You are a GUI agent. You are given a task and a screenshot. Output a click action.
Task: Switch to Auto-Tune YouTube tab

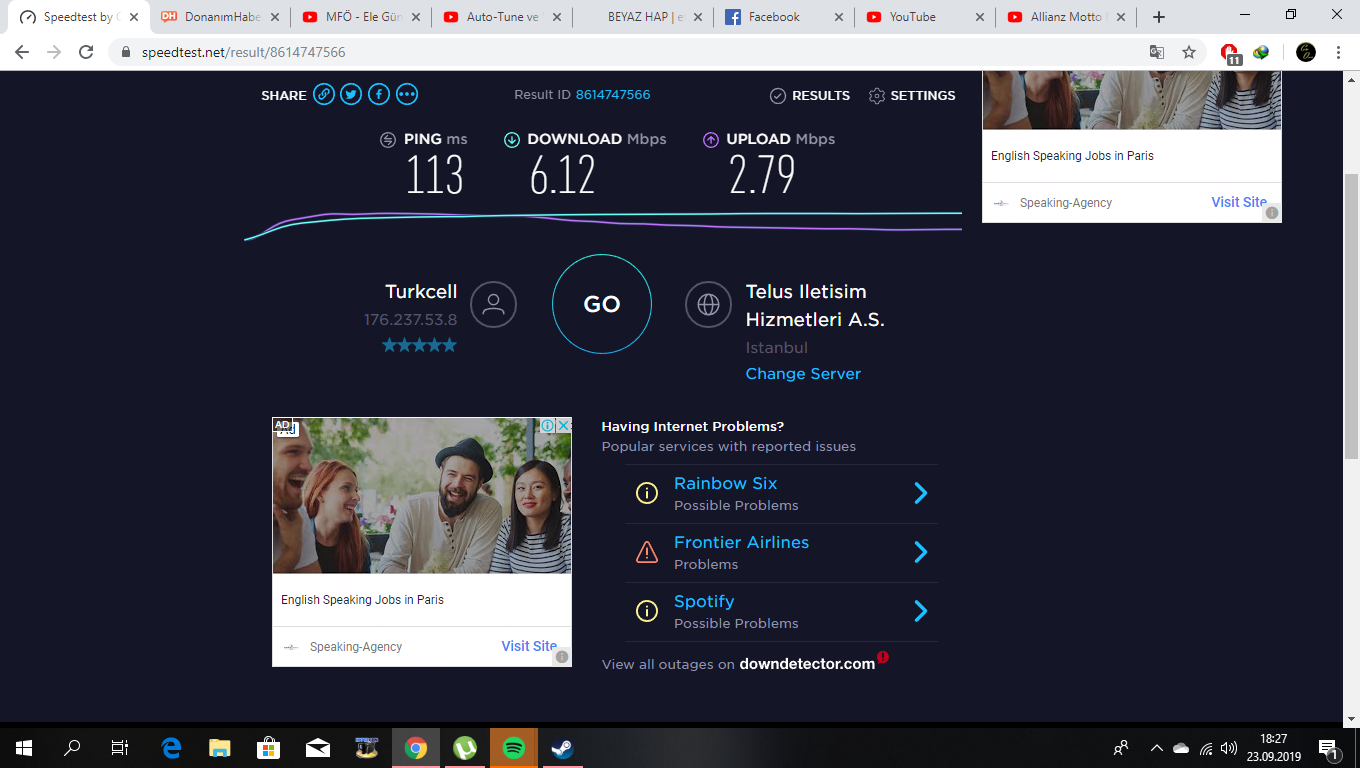pyautogui.click(x=503, y=17)
